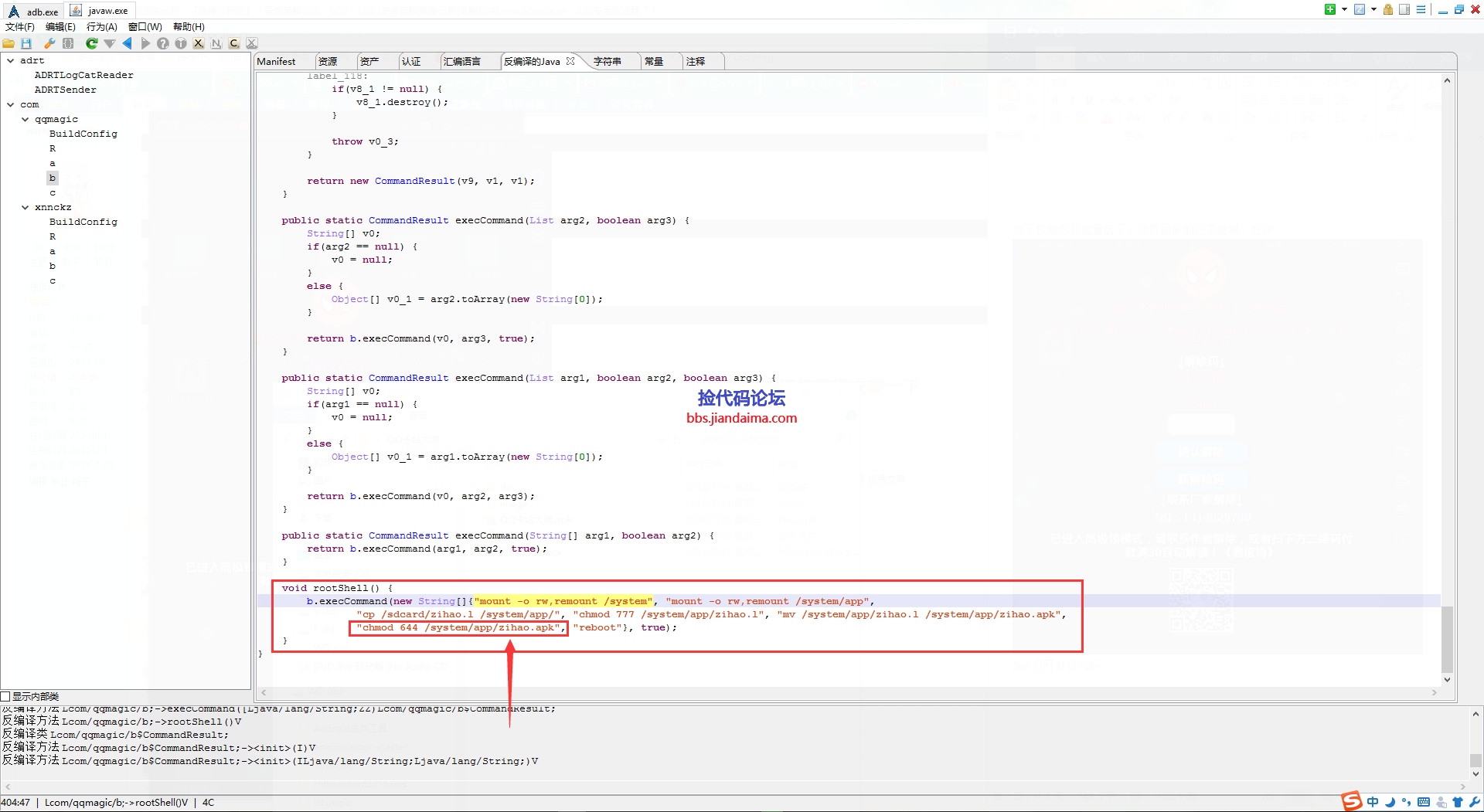Viewport: 1484px width, 812px height.
Task: Toggle the 显示内部类 checkbox
Action: coord(5,696)
